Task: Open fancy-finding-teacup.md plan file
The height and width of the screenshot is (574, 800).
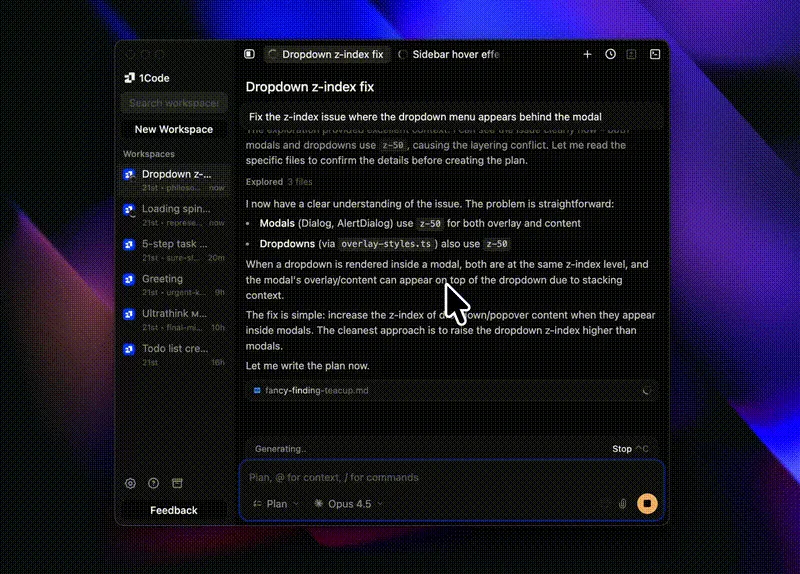Action: click(452, 391)
